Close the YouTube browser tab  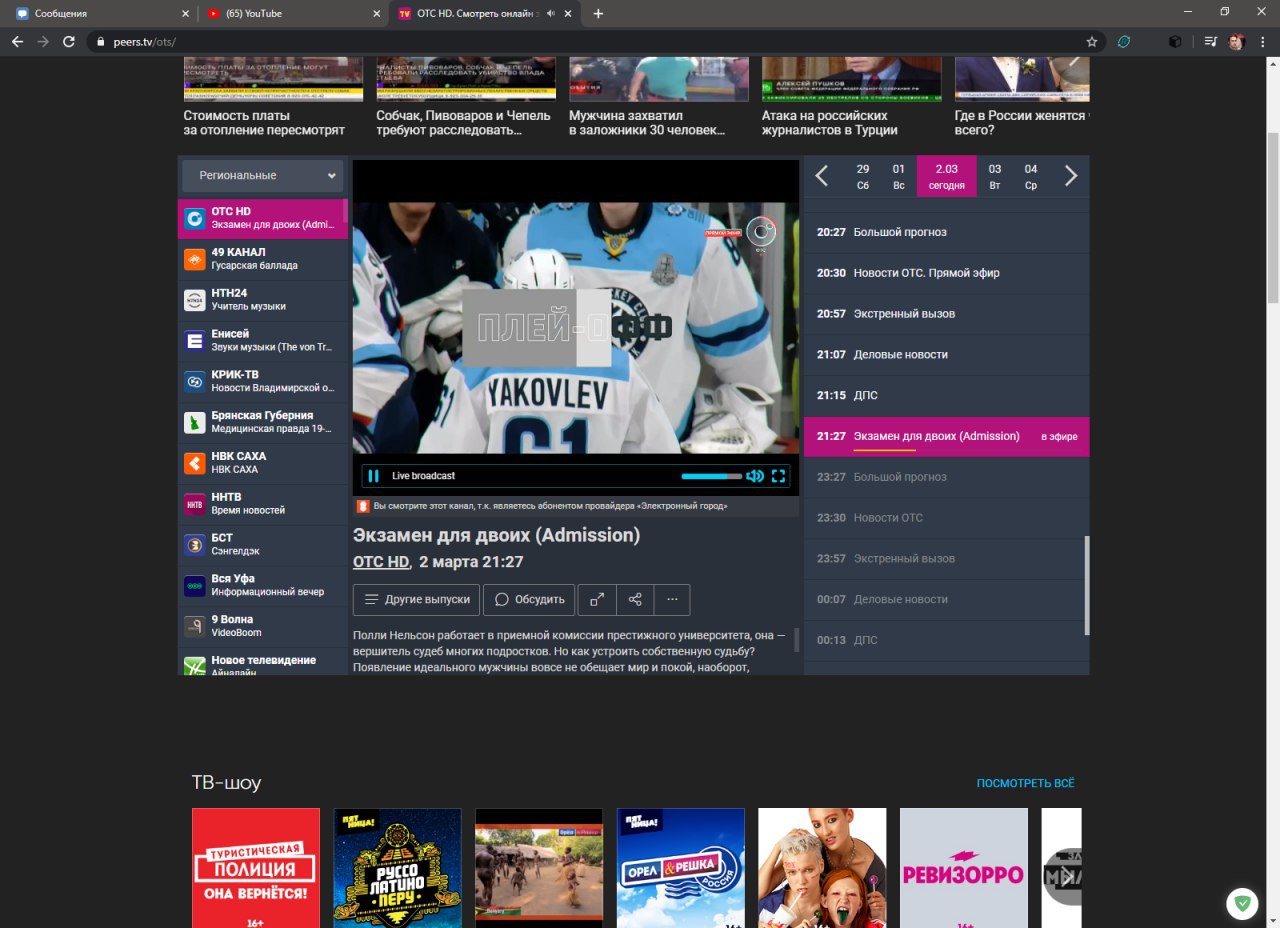pos(376,14)
